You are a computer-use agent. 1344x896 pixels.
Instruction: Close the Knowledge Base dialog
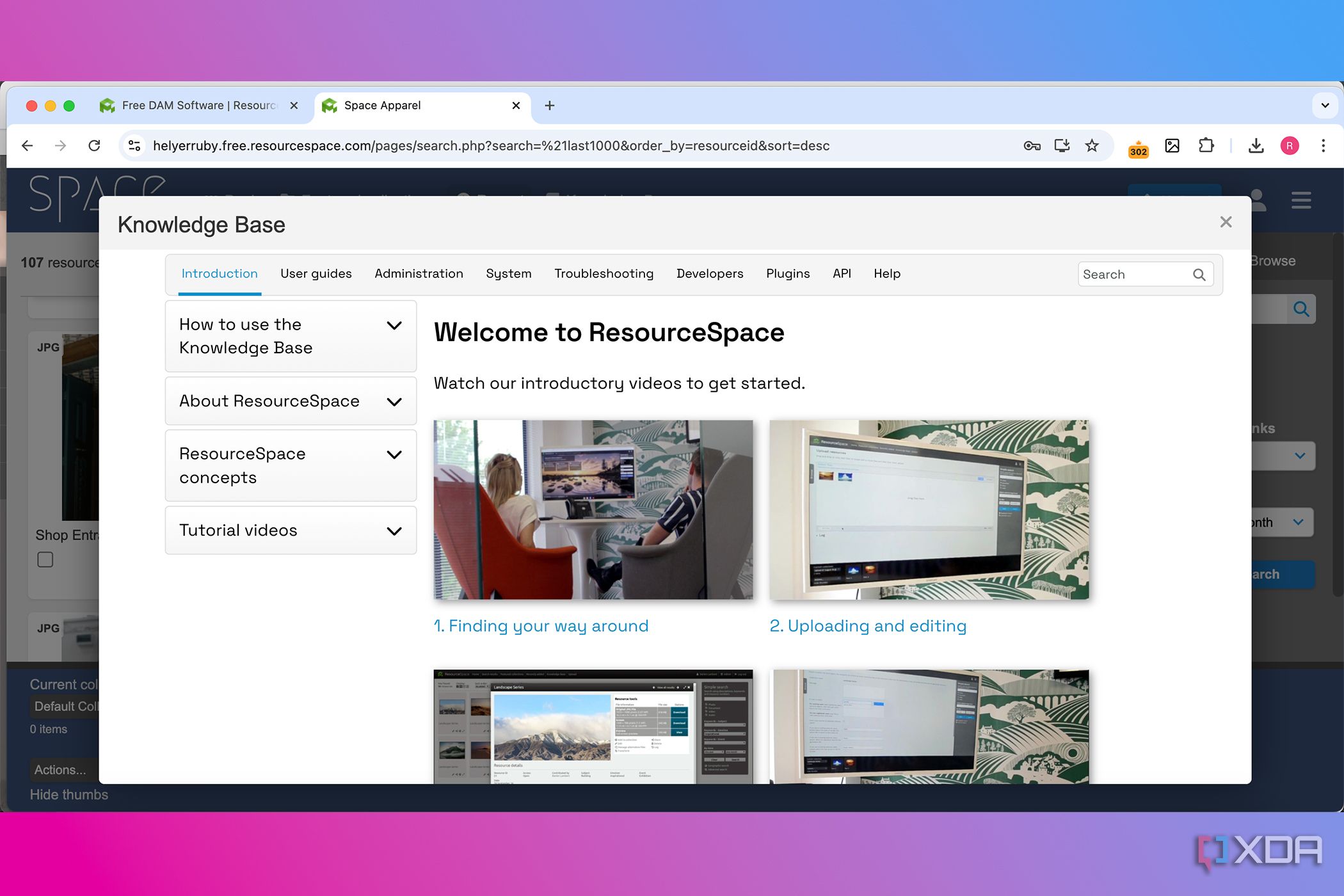pyautogui.click(x=1226, y=222)
